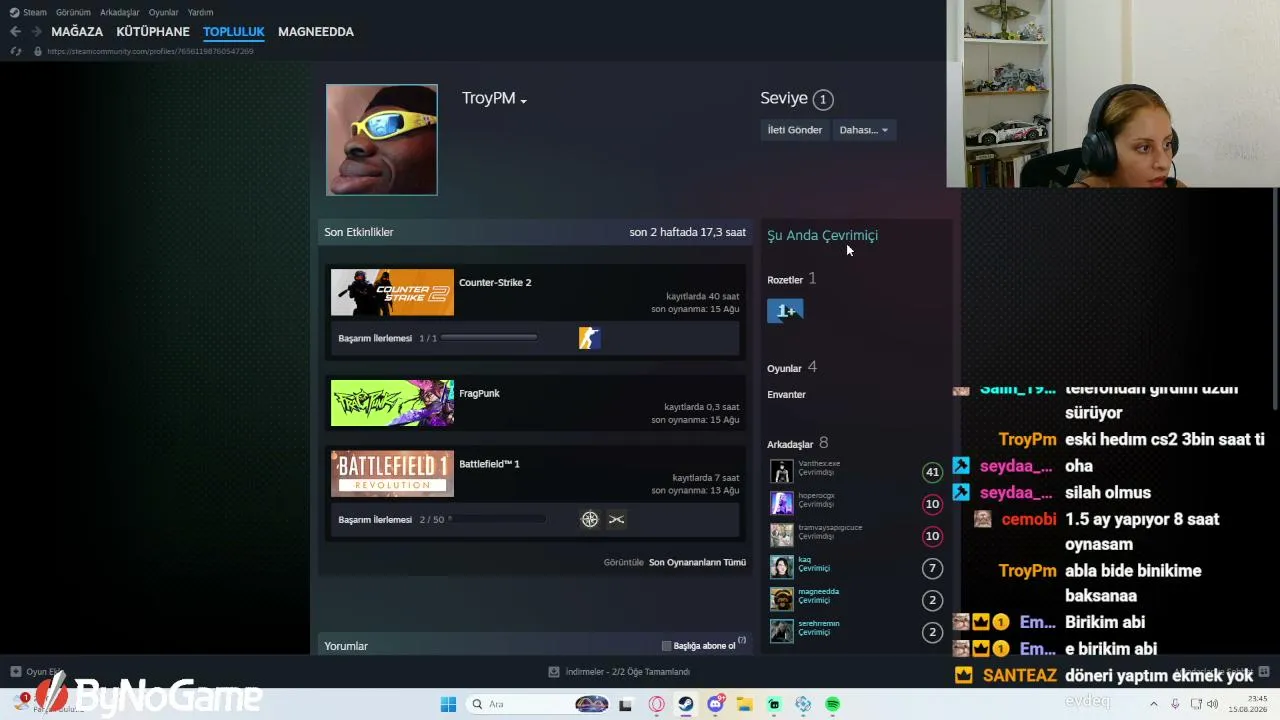Screen dimensions: 1280x720
Task: Switch to the MAĞAZA tab
Action: pyautogui.click(x=77, y=32)
